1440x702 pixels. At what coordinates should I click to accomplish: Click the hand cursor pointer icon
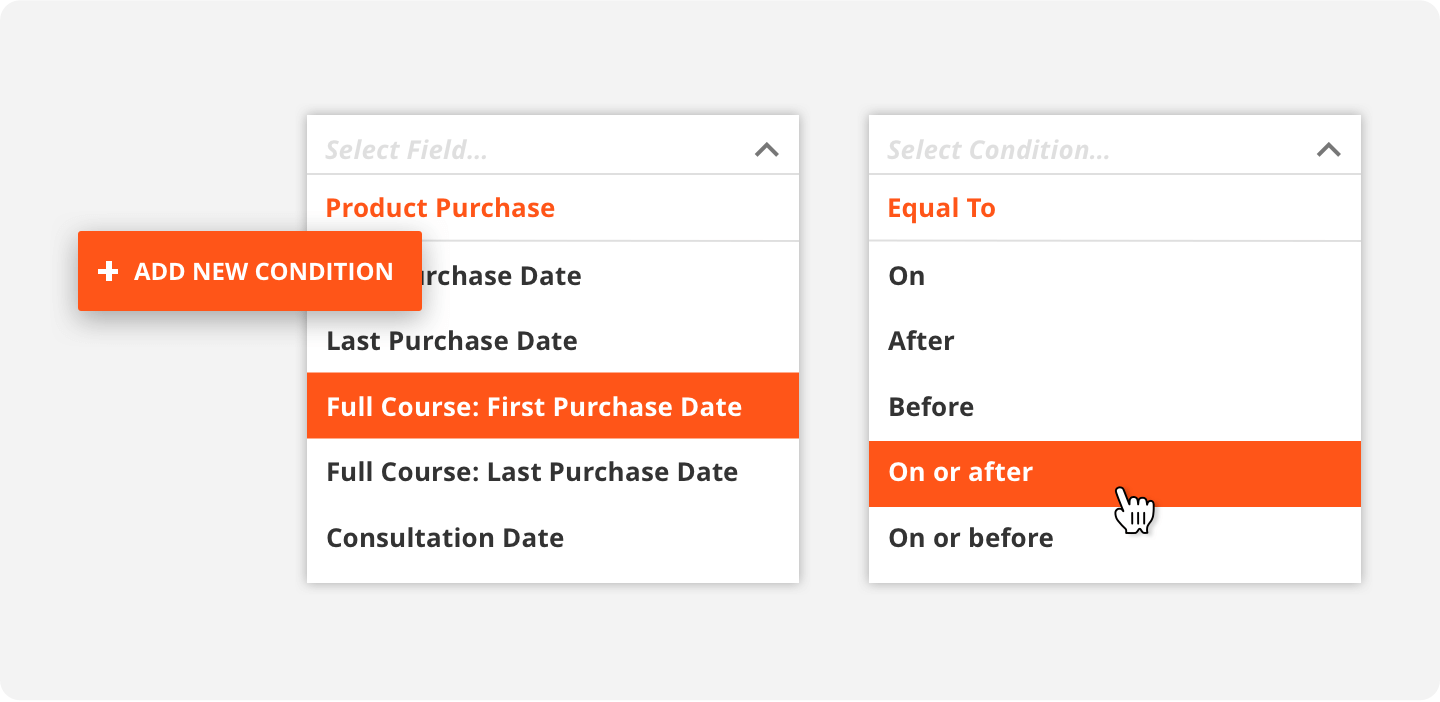point(1135,508)
